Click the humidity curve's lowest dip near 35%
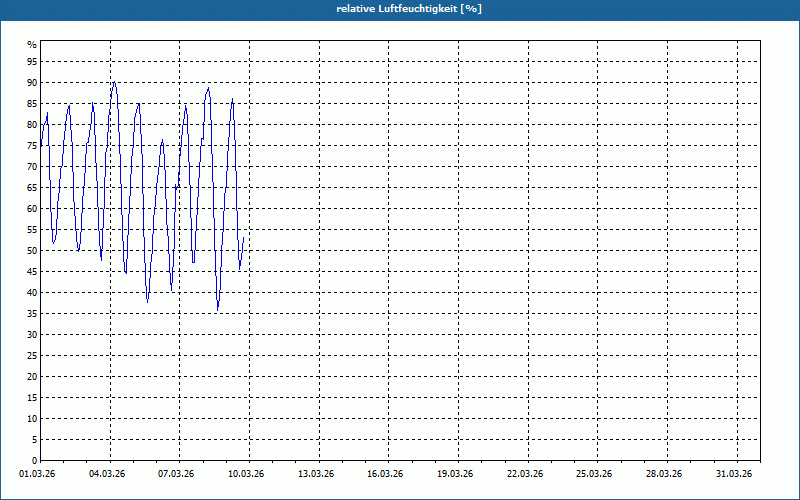The height and width of the screenshot is (500, 800). (218, 309)
